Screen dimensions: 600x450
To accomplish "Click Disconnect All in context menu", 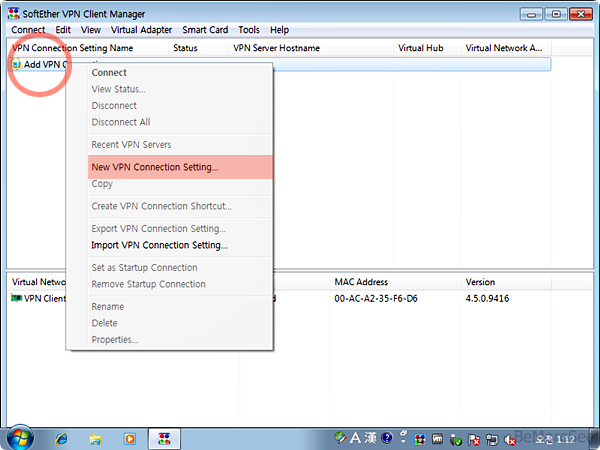I will (x=180, y=122).
